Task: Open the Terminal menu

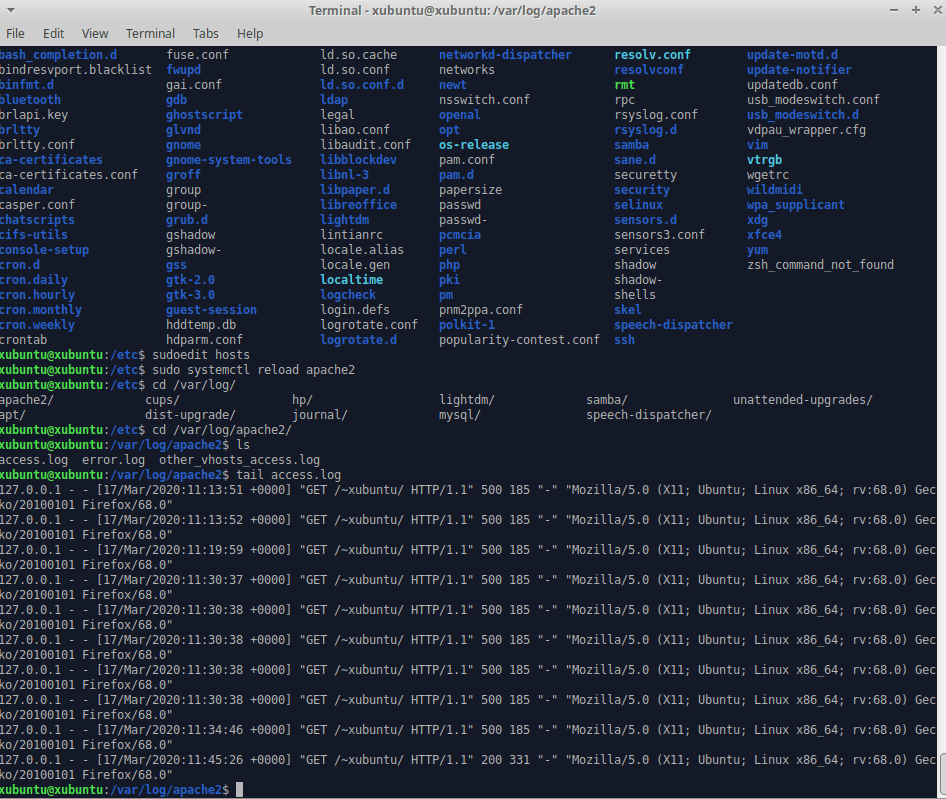Action: coord(150,33)
